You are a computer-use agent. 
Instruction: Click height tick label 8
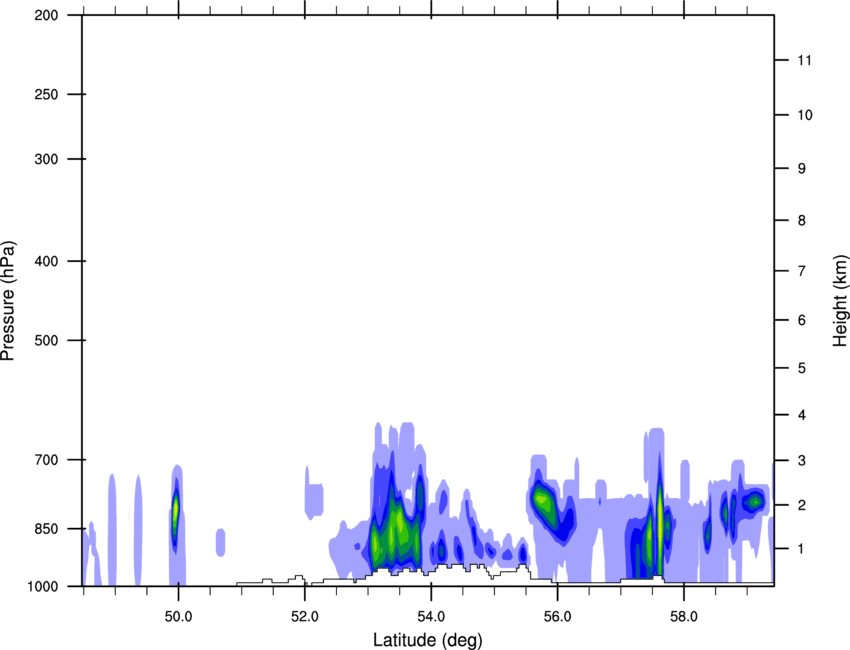(802, 220)
